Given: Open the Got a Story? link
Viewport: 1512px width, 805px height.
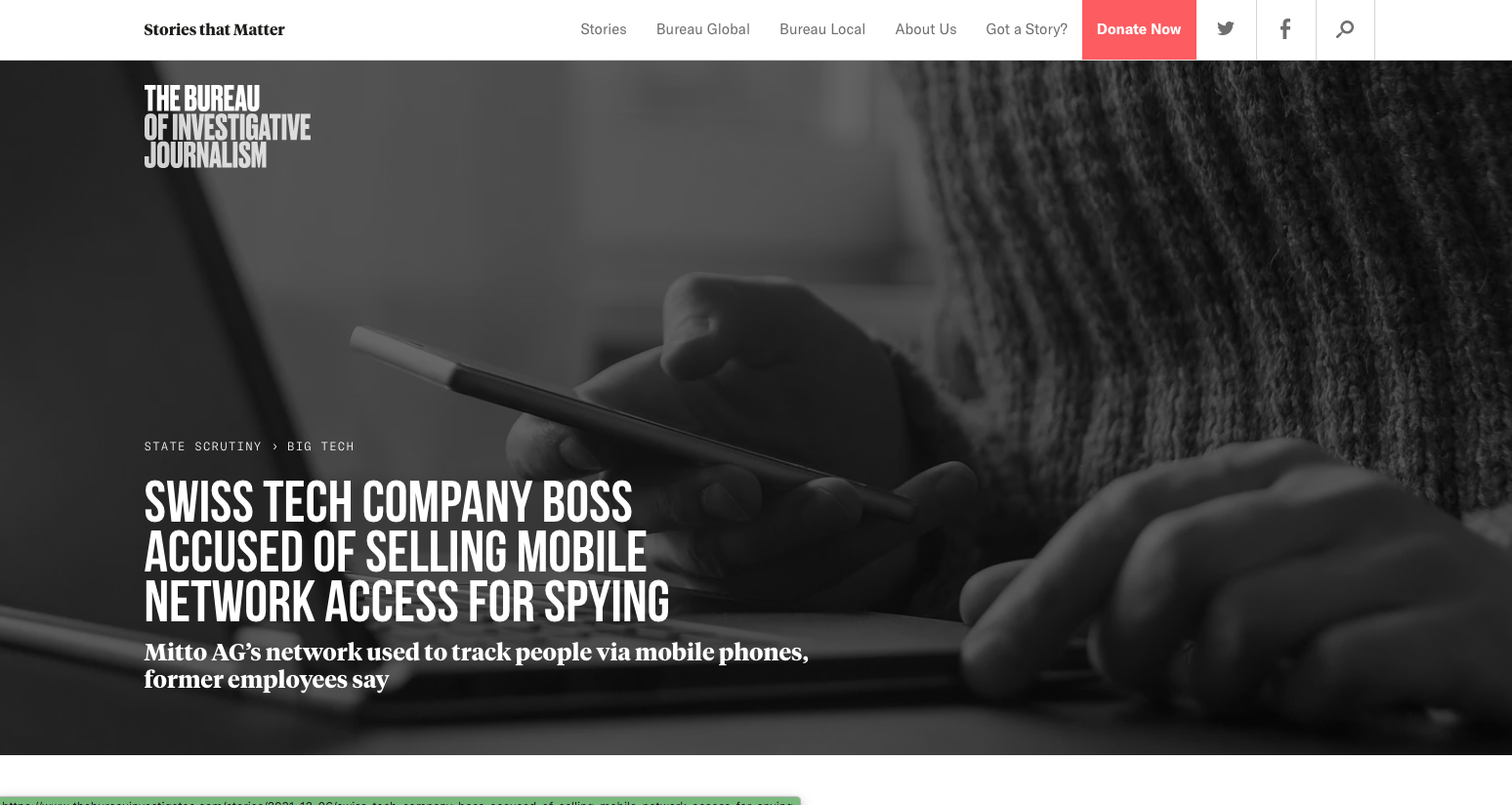Looking at the screenshot, I should point(1027,29).
